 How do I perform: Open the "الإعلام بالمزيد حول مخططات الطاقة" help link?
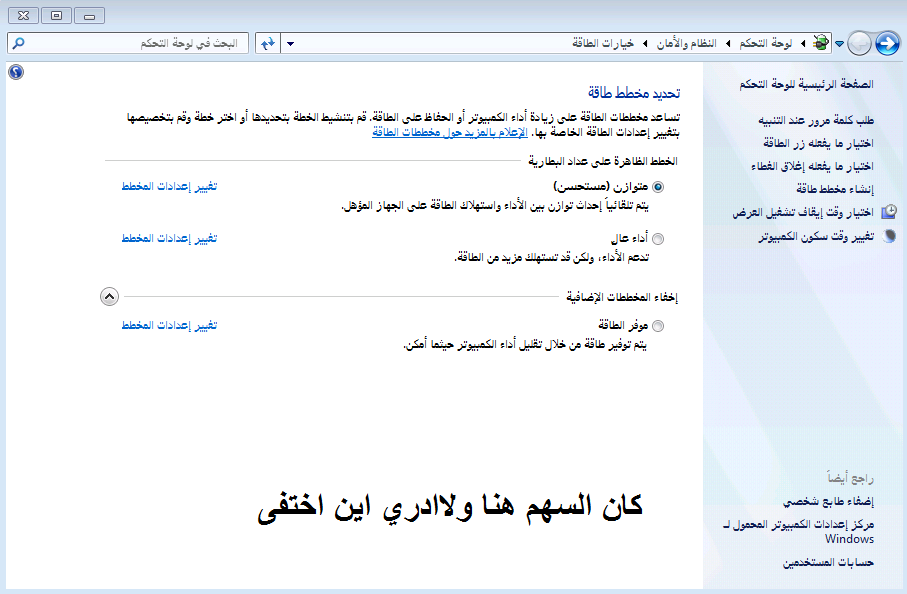click(449, 132)
